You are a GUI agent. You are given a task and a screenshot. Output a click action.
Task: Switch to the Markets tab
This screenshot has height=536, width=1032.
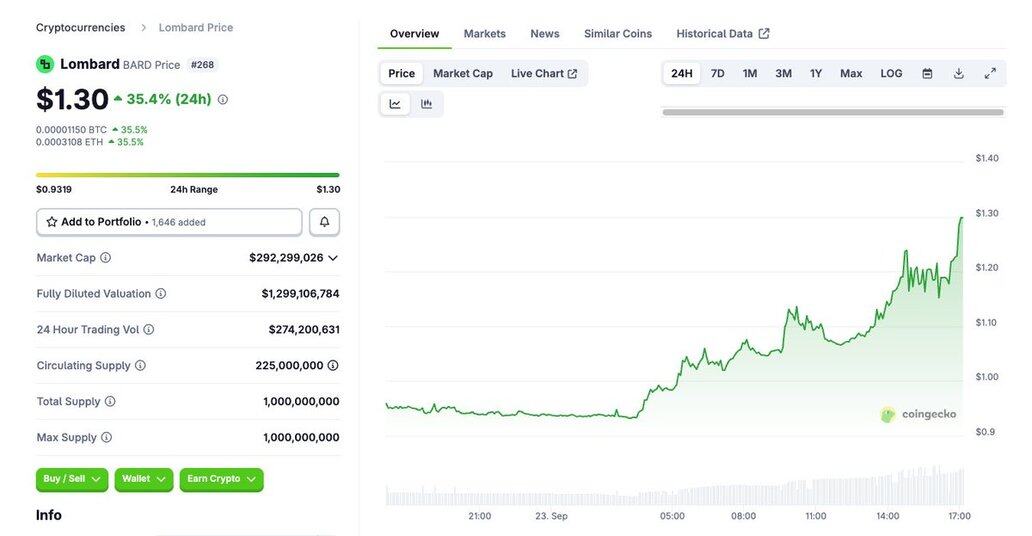coord(484,34)
